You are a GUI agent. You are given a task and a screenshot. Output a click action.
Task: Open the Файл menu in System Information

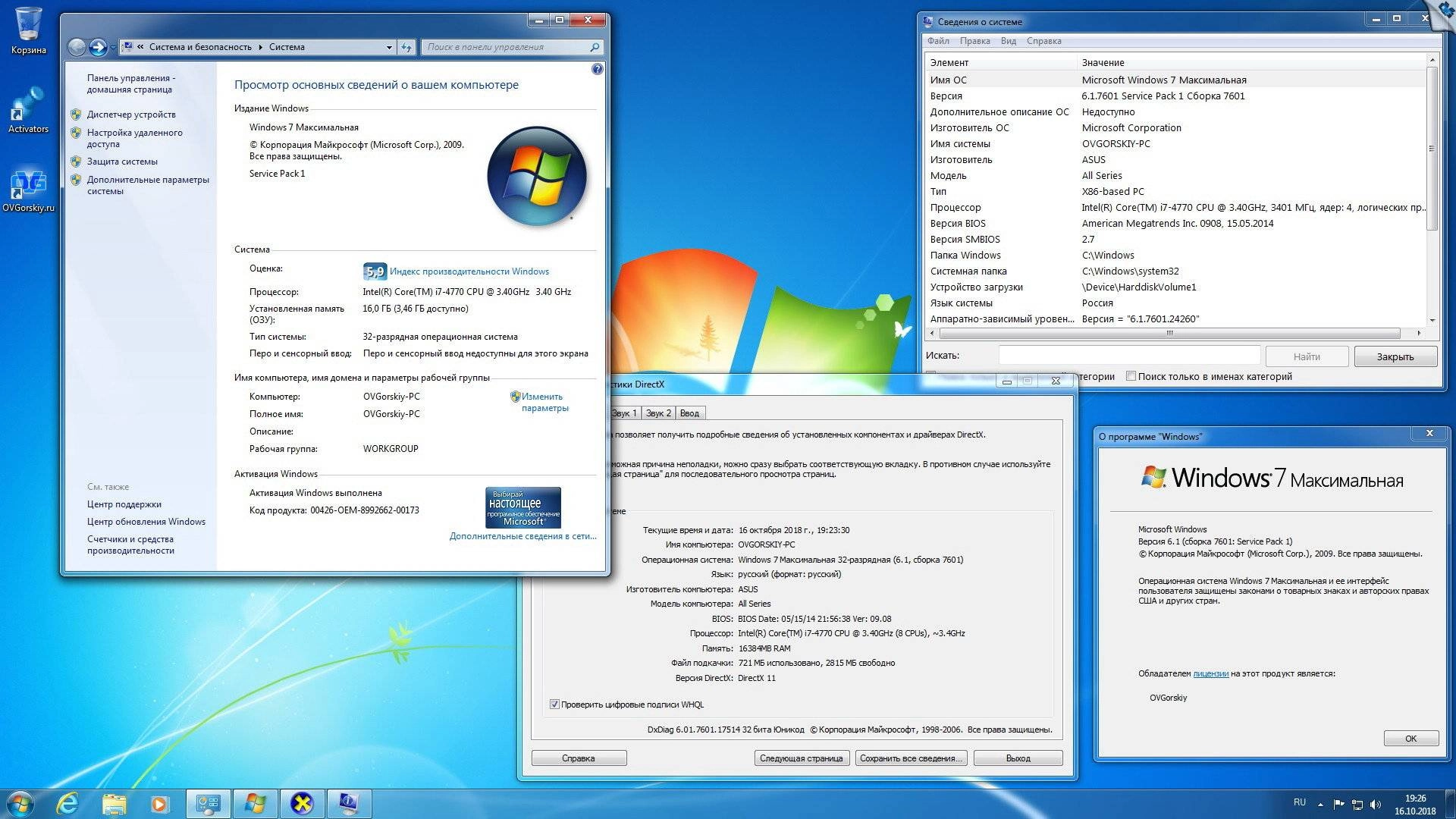(938, 41)
